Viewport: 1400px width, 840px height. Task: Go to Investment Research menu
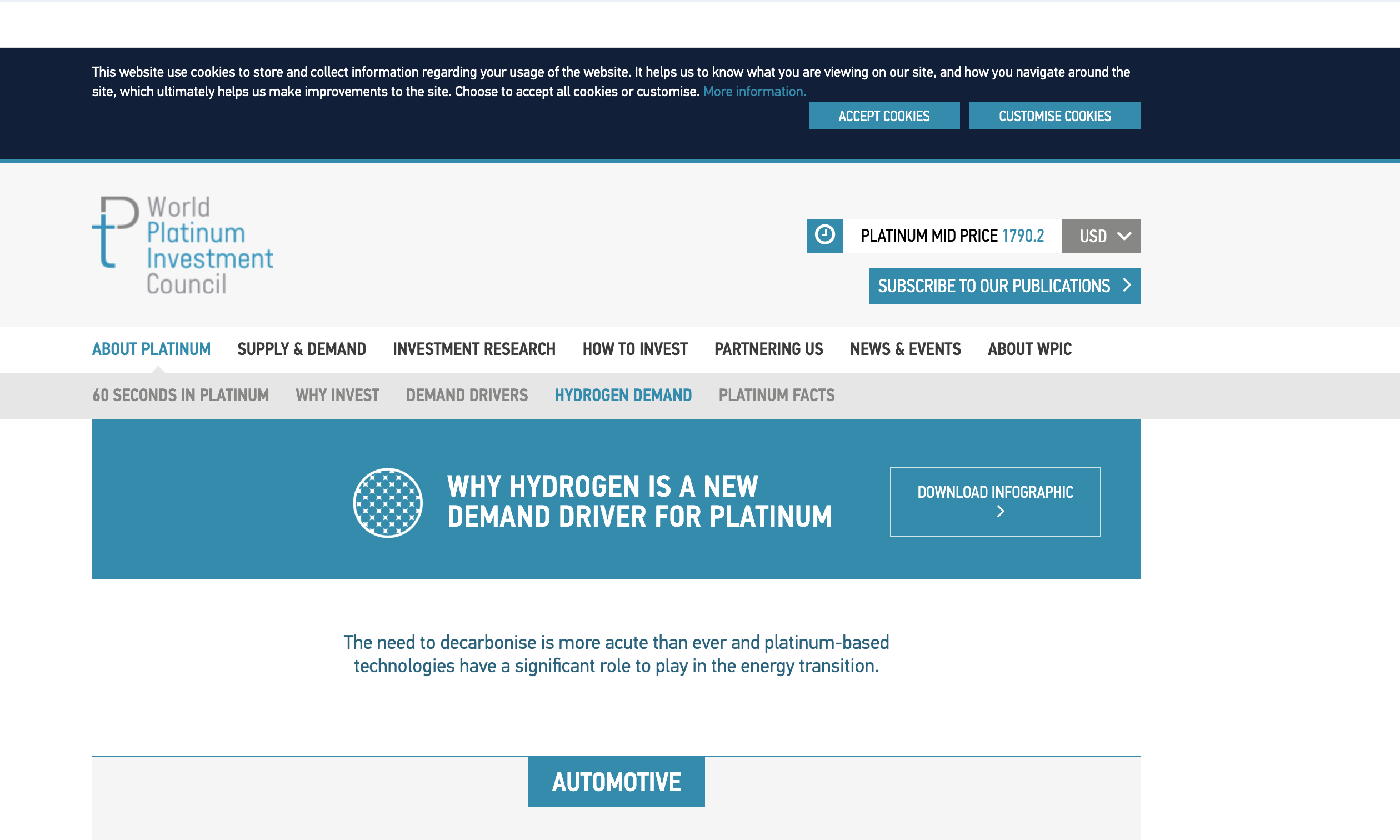tap(474, 349)
